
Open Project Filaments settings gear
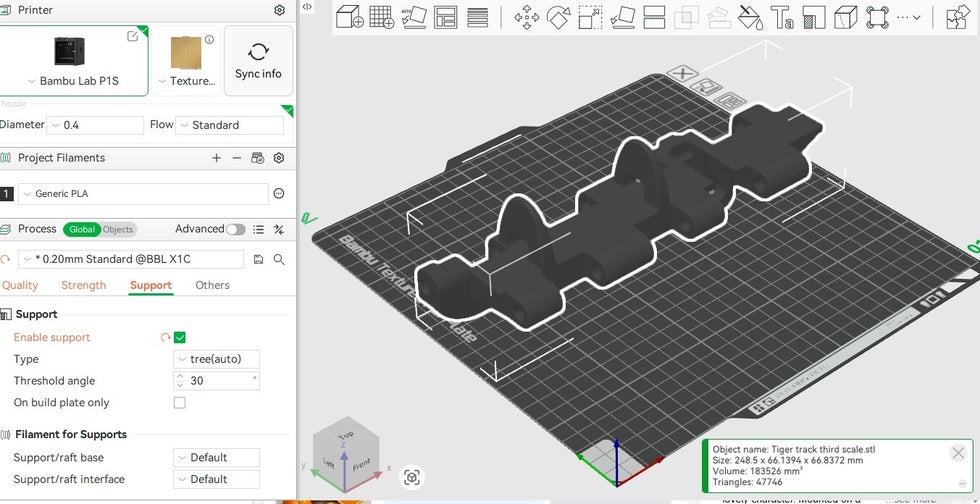point(279,158)
